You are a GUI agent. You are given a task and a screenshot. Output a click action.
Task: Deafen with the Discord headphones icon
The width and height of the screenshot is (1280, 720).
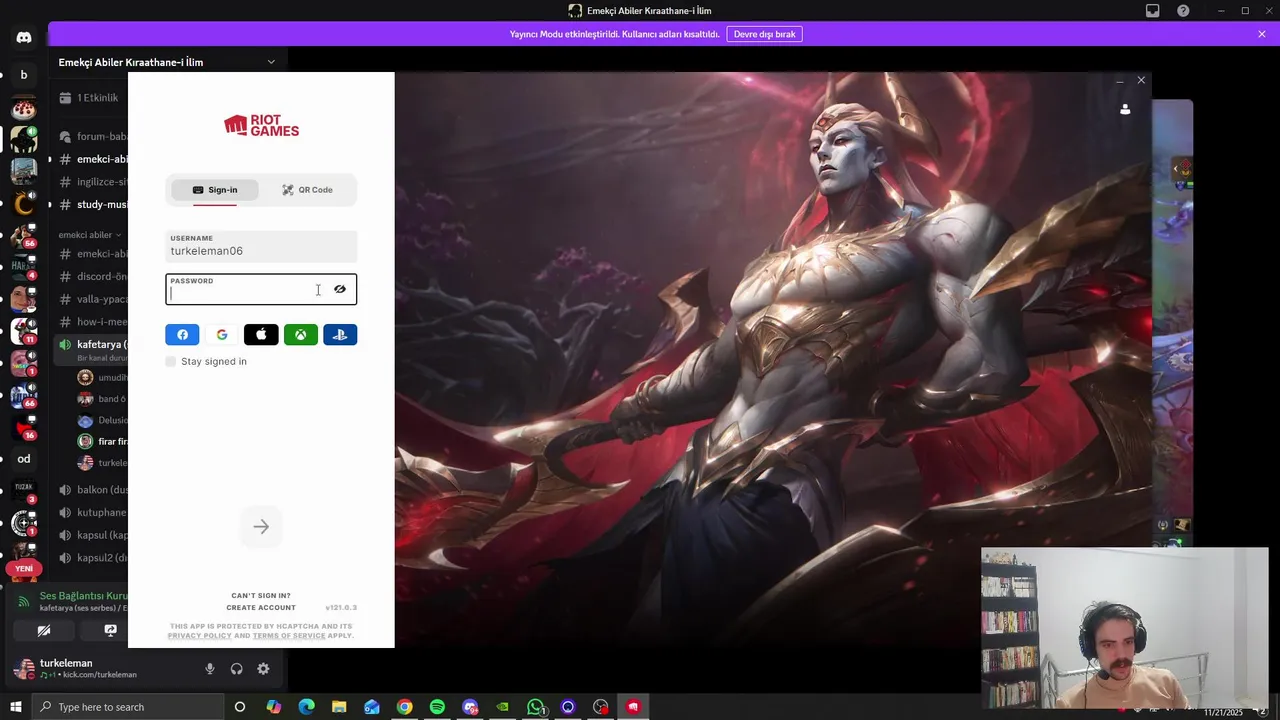[x=237, y=669]
